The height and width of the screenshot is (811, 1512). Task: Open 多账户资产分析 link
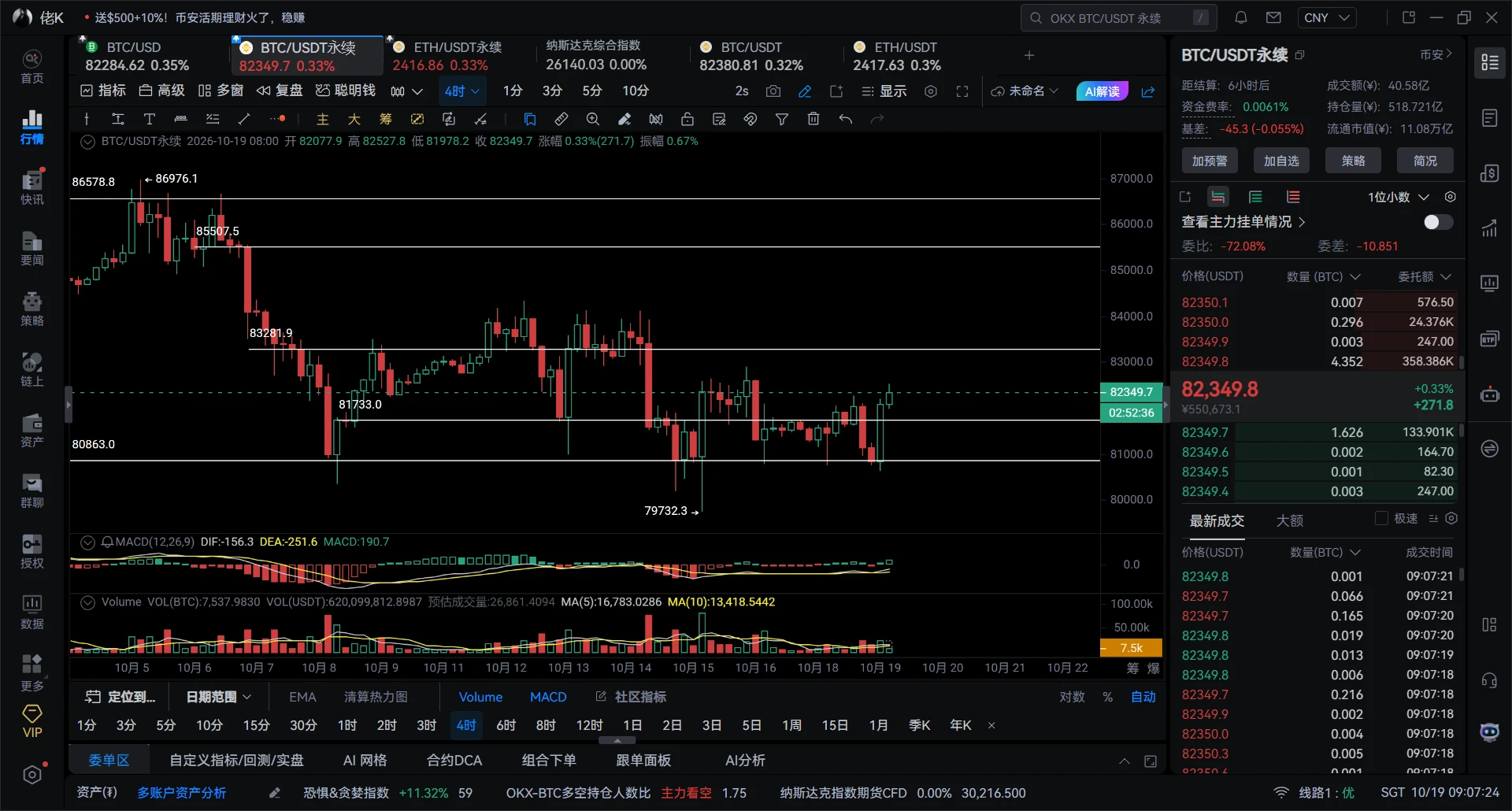[181, 793]
